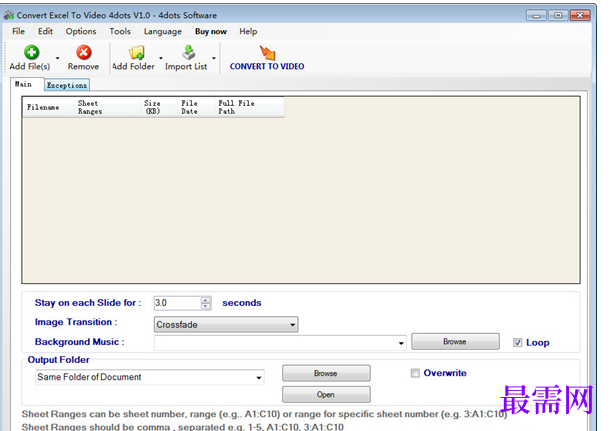Click Browse for background music
Screen dimensions: 612x431
pyautogui.click(x=455, y=342)
